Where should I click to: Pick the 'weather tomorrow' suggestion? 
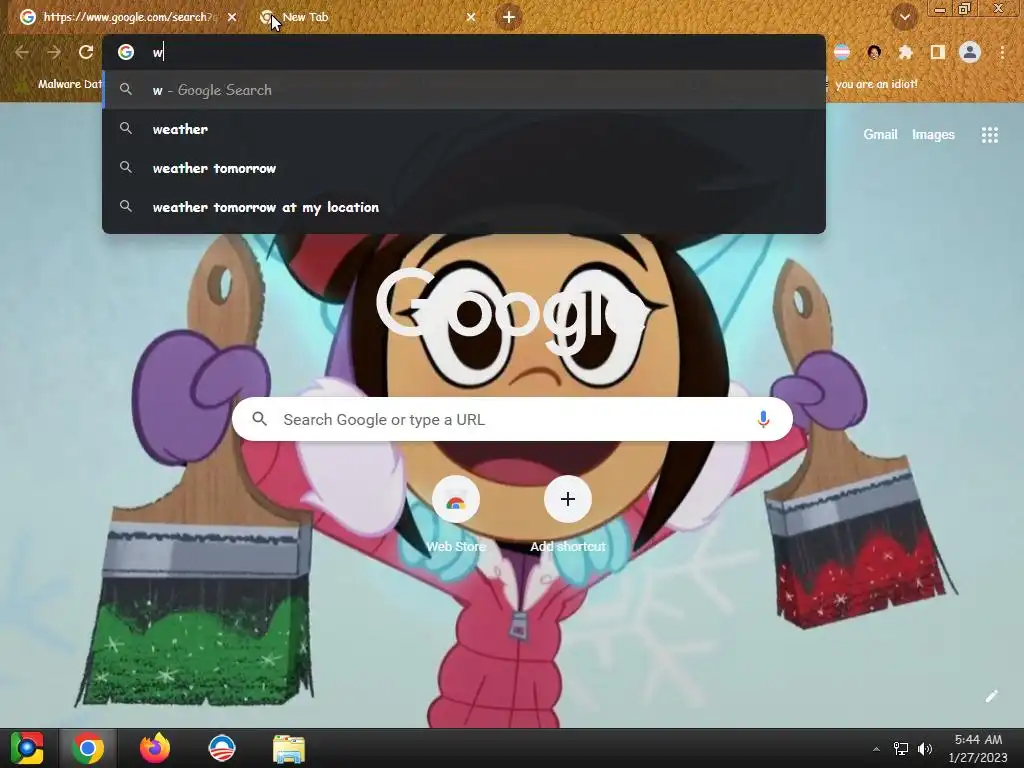464,168
